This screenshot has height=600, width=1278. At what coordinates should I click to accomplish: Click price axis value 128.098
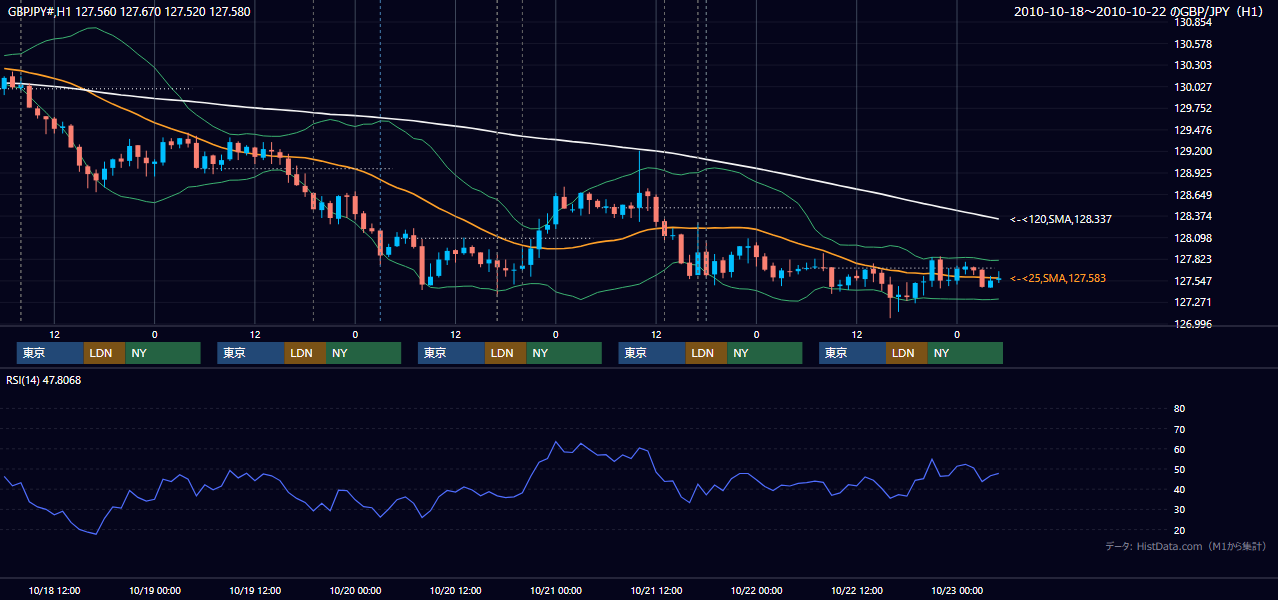point(1192,238)
